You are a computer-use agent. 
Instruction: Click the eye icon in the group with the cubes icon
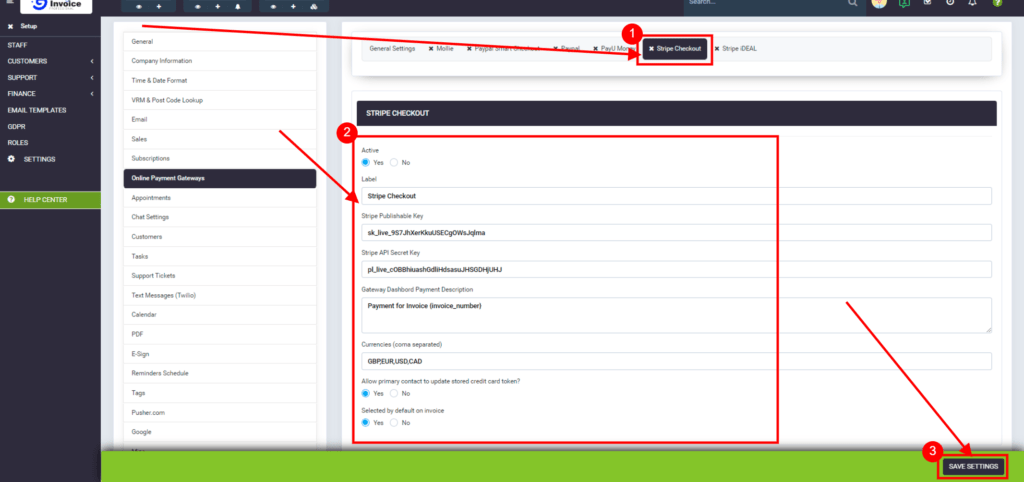274,7
